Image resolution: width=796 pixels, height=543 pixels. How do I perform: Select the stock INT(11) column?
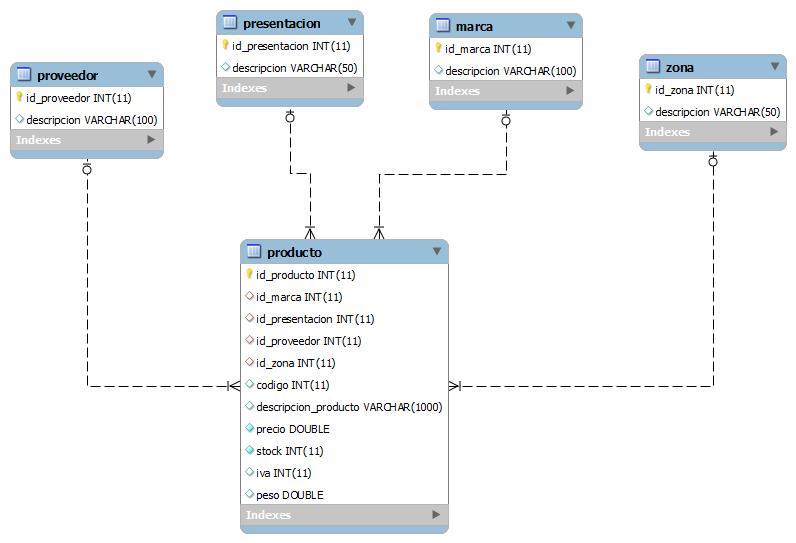point(344,451)
